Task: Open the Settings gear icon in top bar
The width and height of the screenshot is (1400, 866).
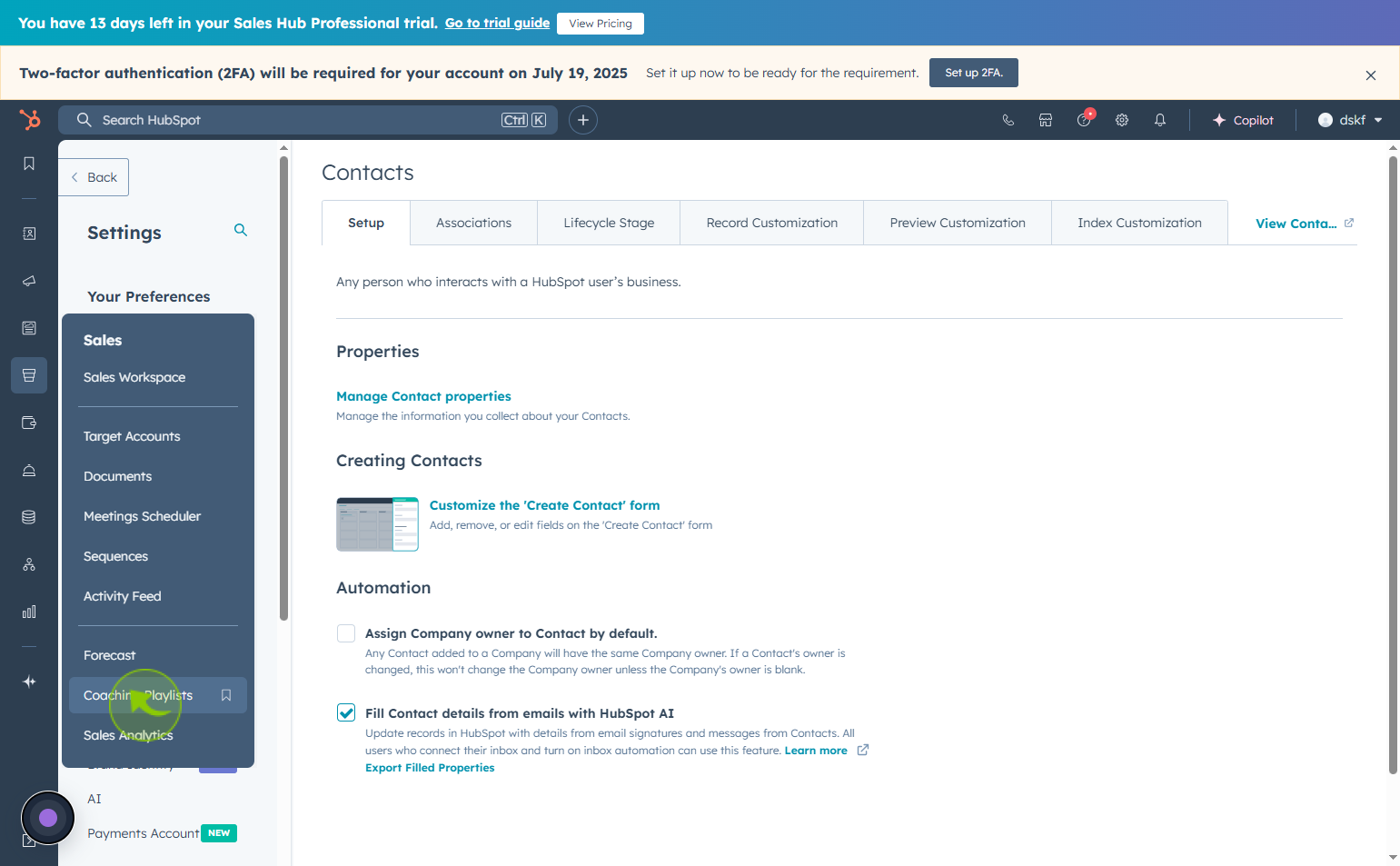Action: tap(1122, 120)
